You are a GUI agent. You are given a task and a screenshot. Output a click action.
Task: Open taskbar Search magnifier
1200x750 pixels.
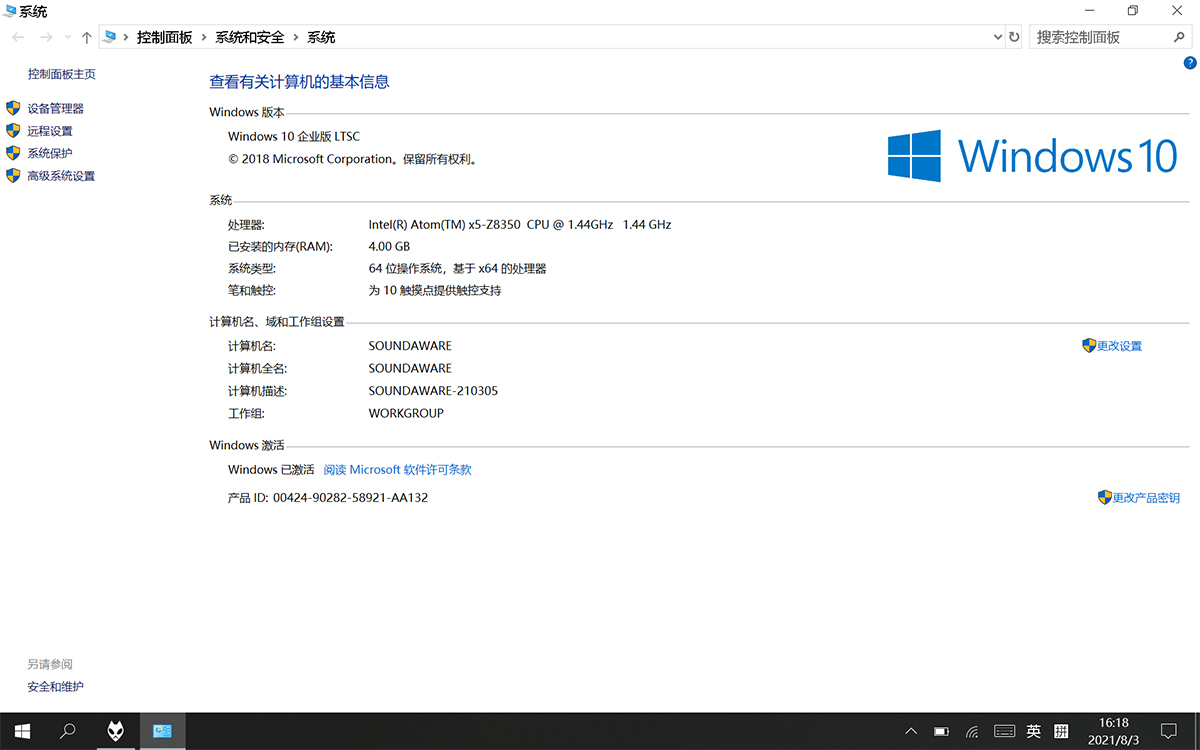coord(68,731)
